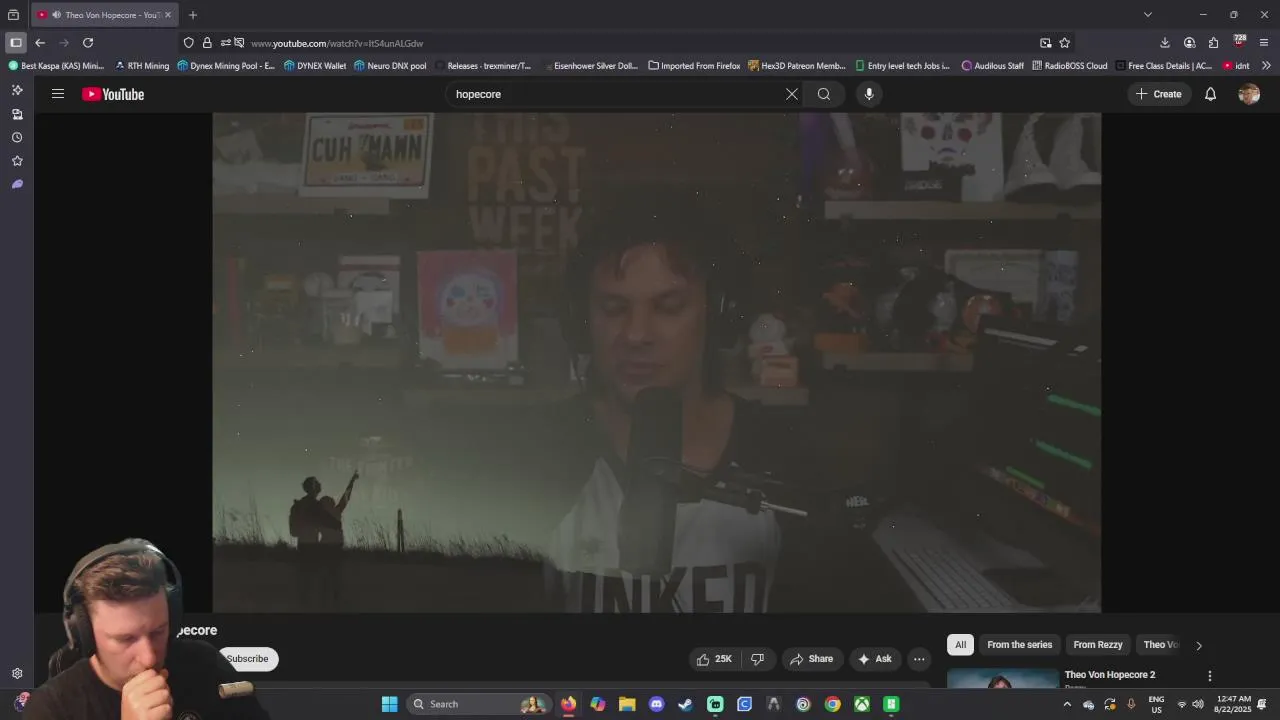Open the Windows Start menu
1280x720 pixels.
[x=390, y=704]
